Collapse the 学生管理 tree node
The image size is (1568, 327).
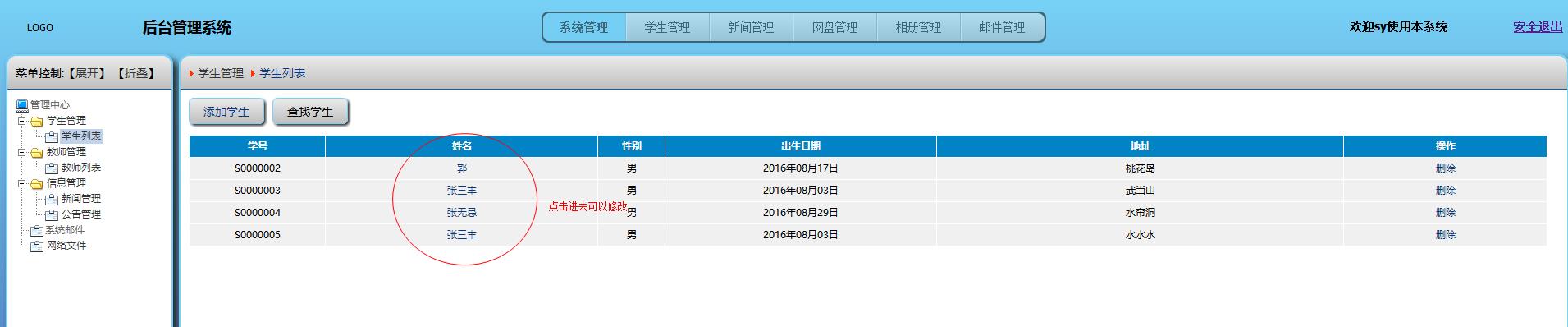pos(22,121)
